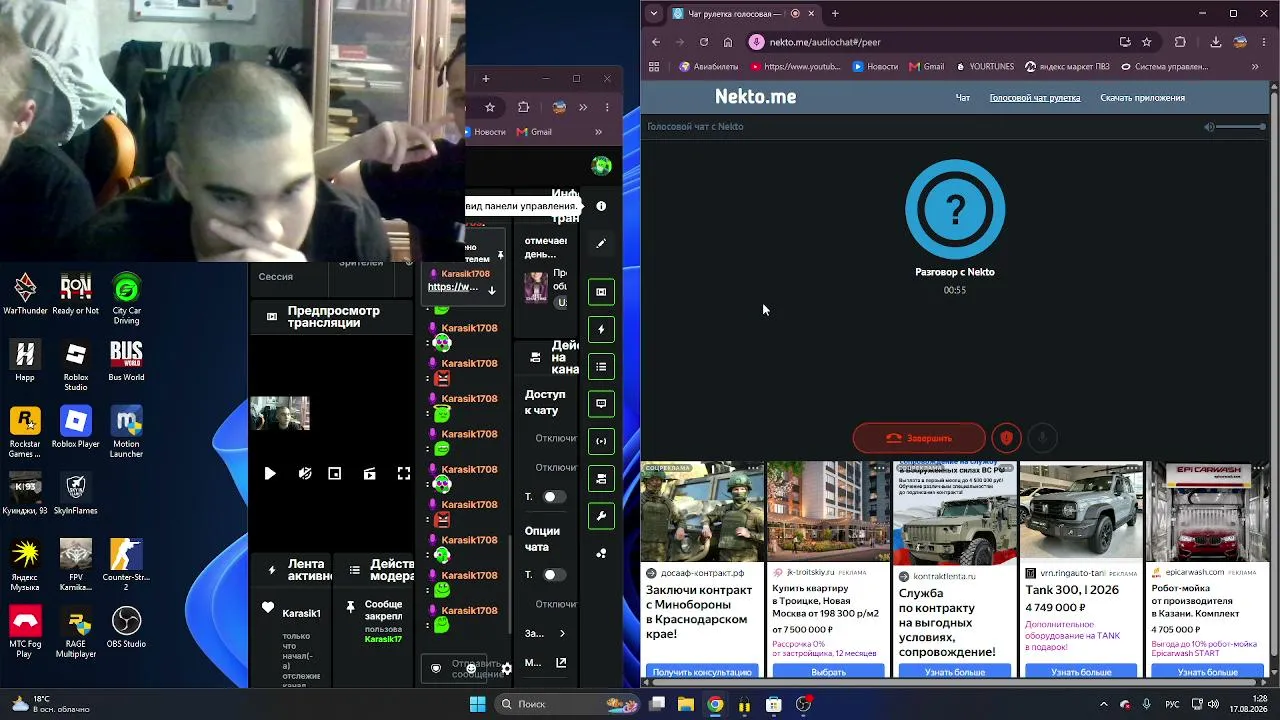Open the Twitch profile avatar menu
The height and width of the screenshot is (720, 1280).
[601, 166]
